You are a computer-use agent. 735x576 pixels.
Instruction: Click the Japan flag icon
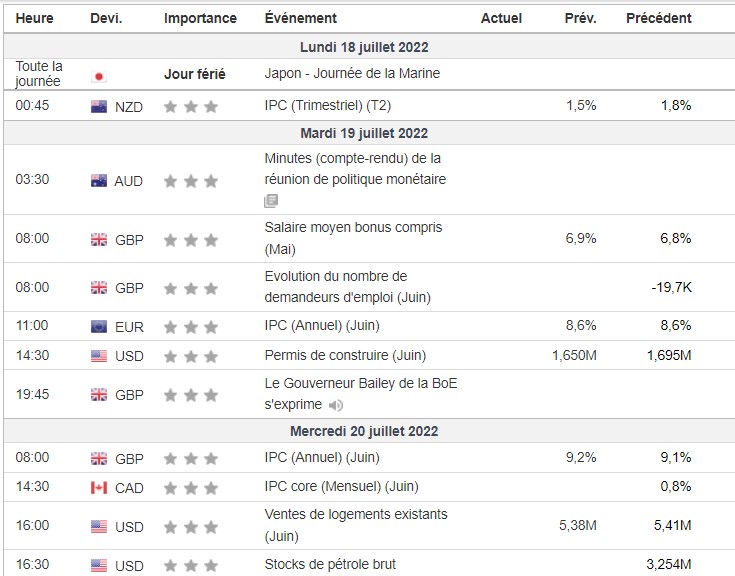point(98,77)
